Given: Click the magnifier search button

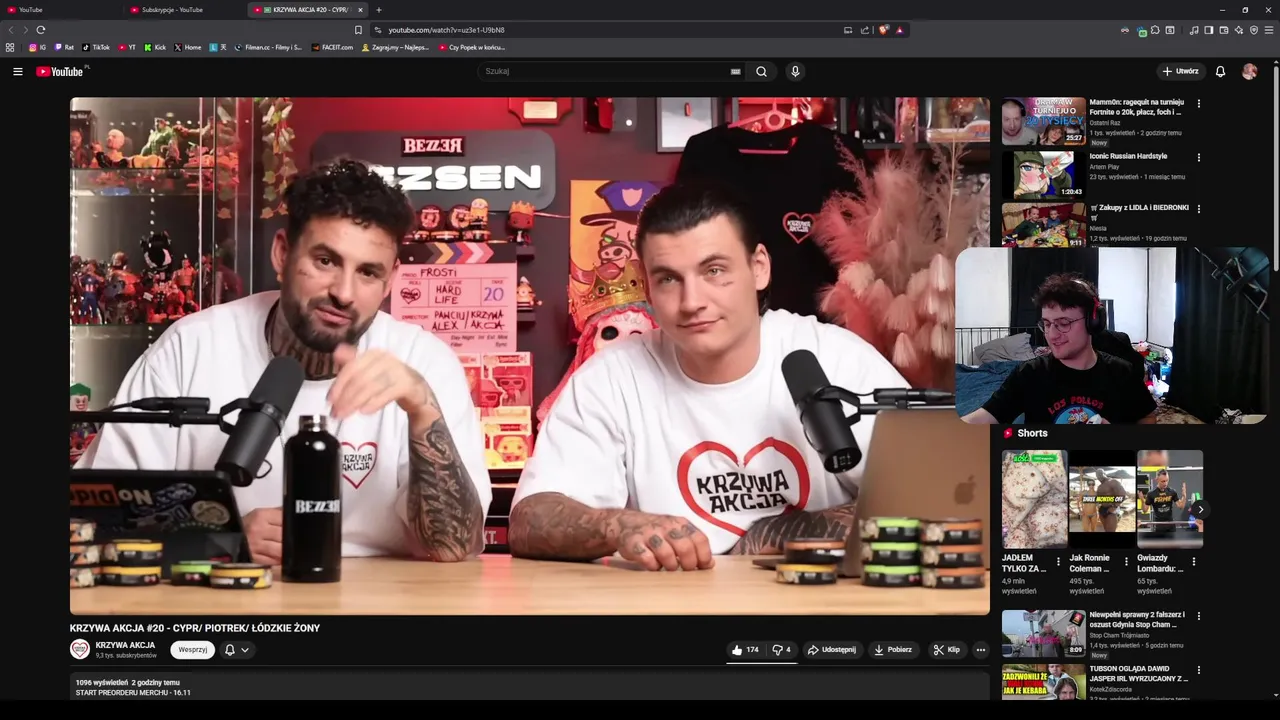Looking at the screenshot, I should pos(761,71).
